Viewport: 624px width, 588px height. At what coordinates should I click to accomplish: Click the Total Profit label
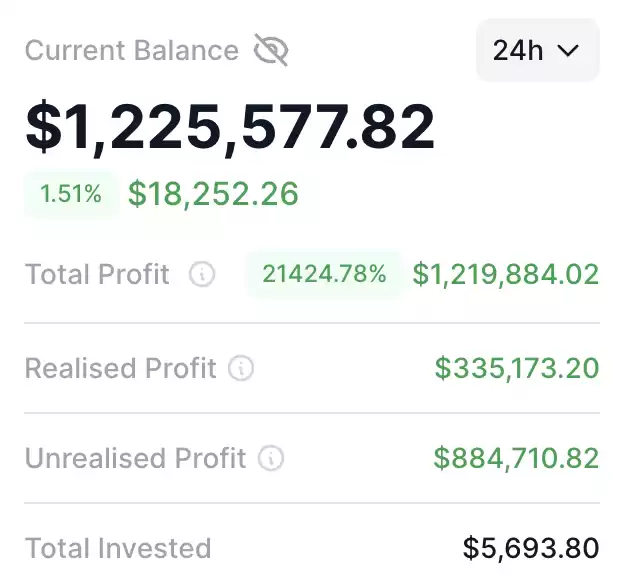tap(97, 274)
